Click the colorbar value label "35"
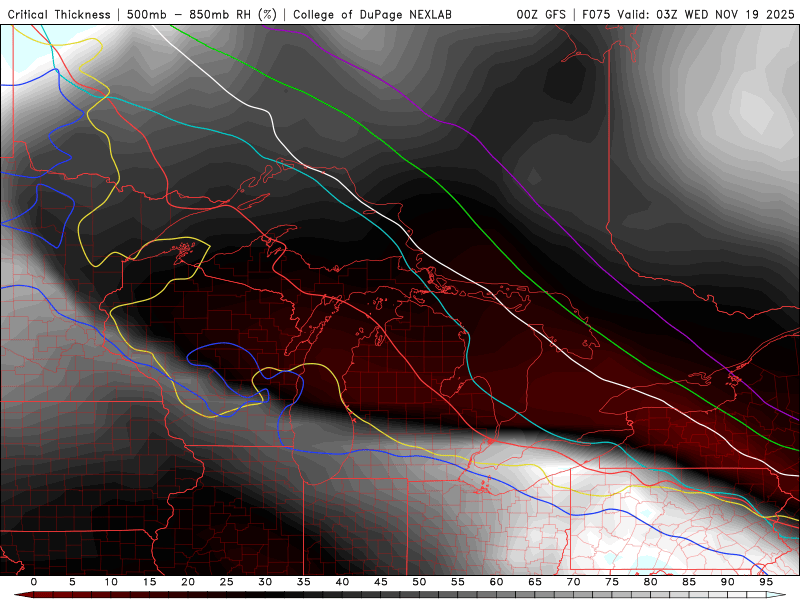 pos(304,582)
